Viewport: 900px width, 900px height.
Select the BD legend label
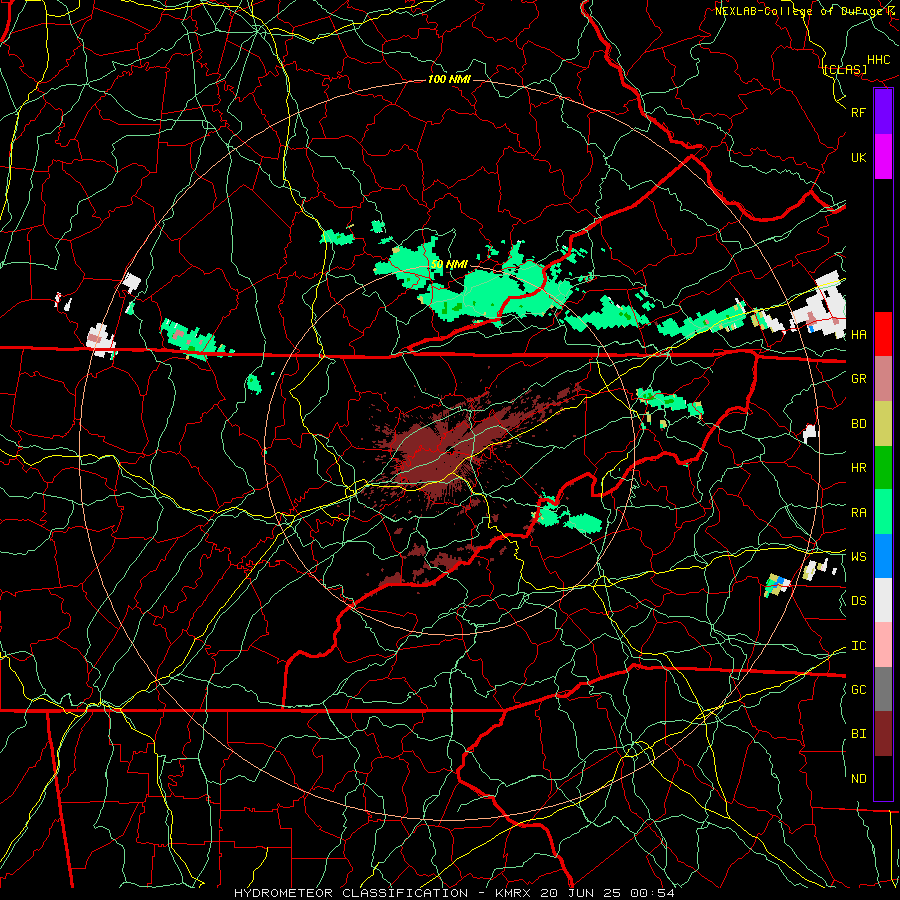point(859,424)
